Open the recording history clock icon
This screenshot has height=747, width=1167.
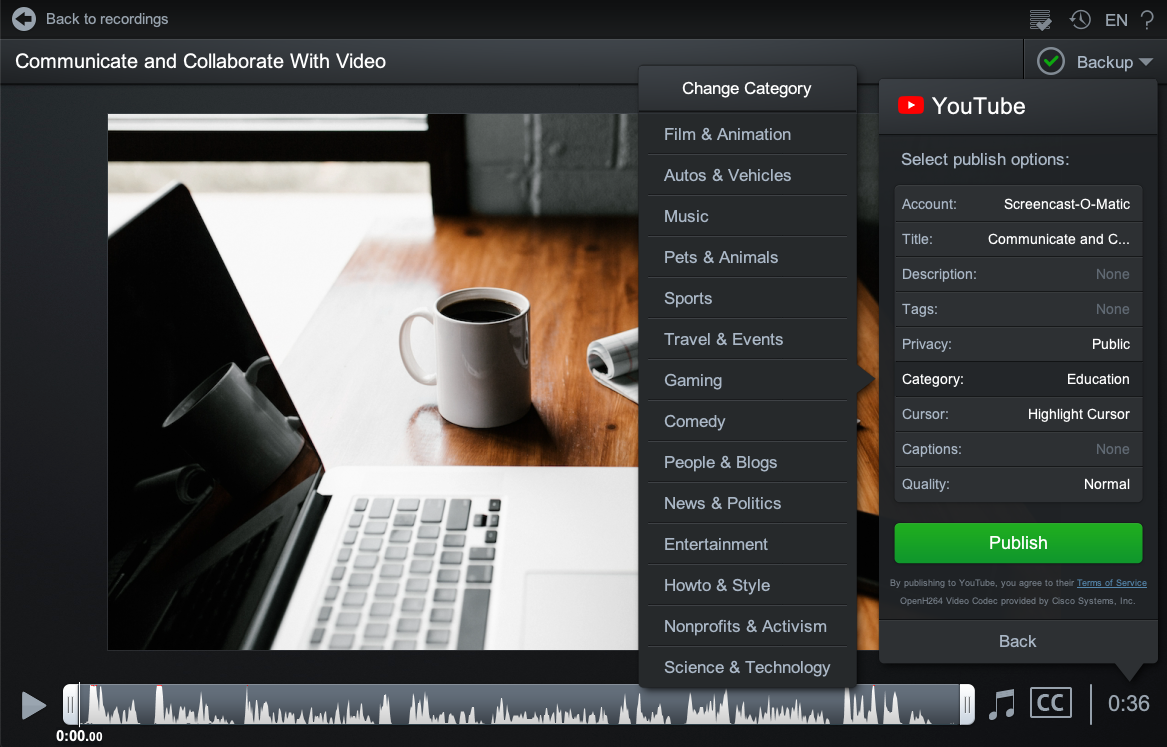[x=1080, y=19]
